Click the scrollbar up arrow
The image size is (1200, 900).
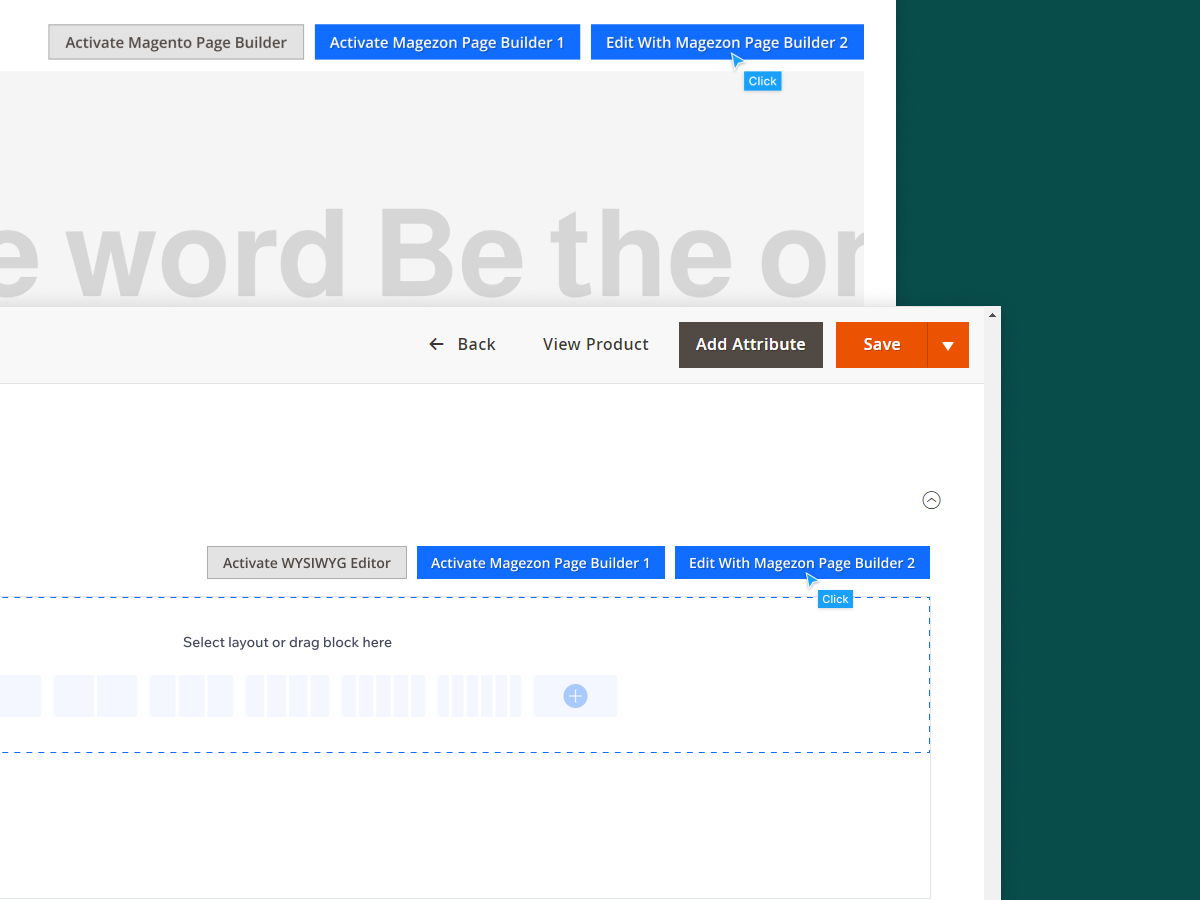point(992,315)
